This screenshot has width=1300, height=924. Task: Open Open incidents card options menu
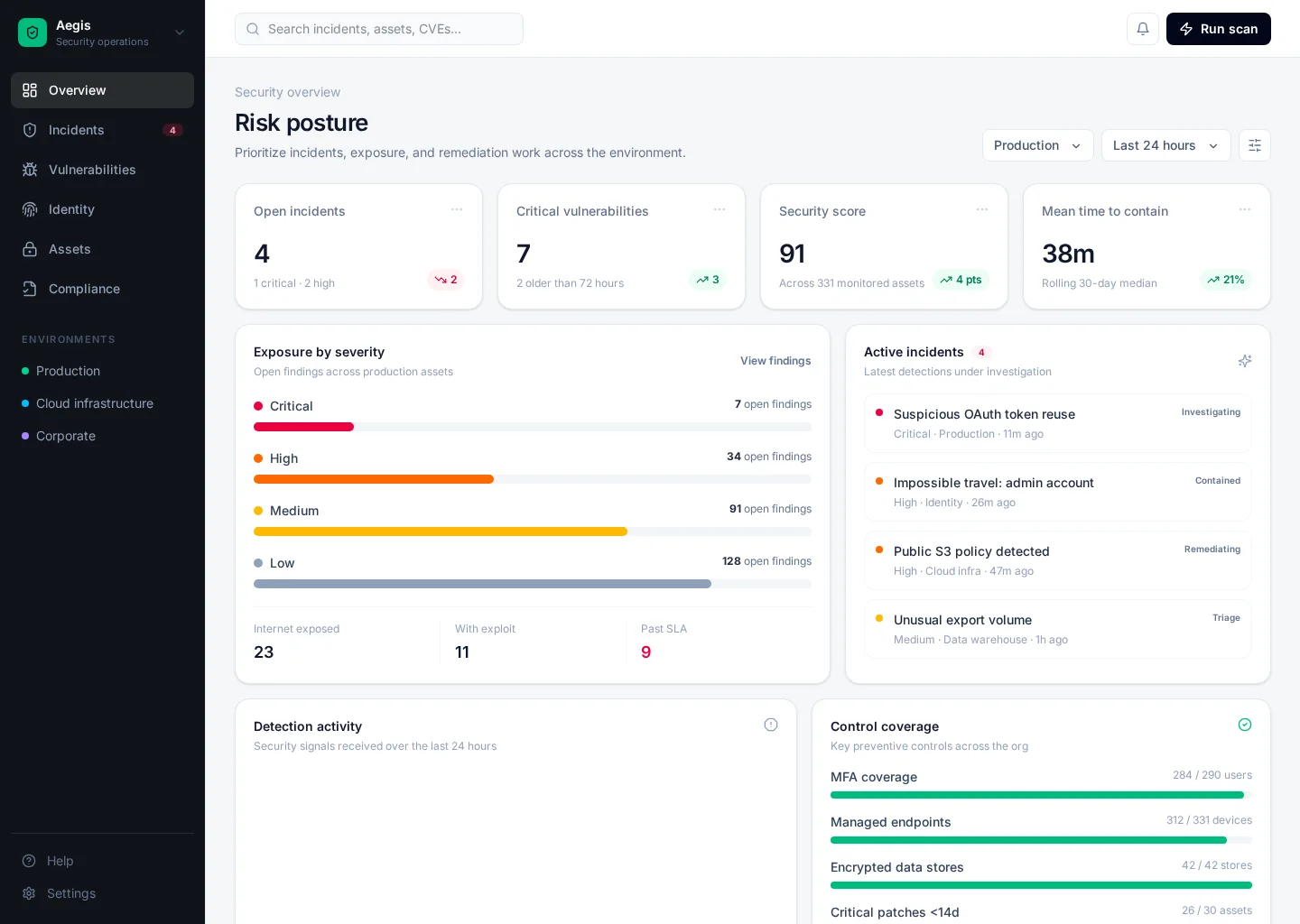[457, 209]
